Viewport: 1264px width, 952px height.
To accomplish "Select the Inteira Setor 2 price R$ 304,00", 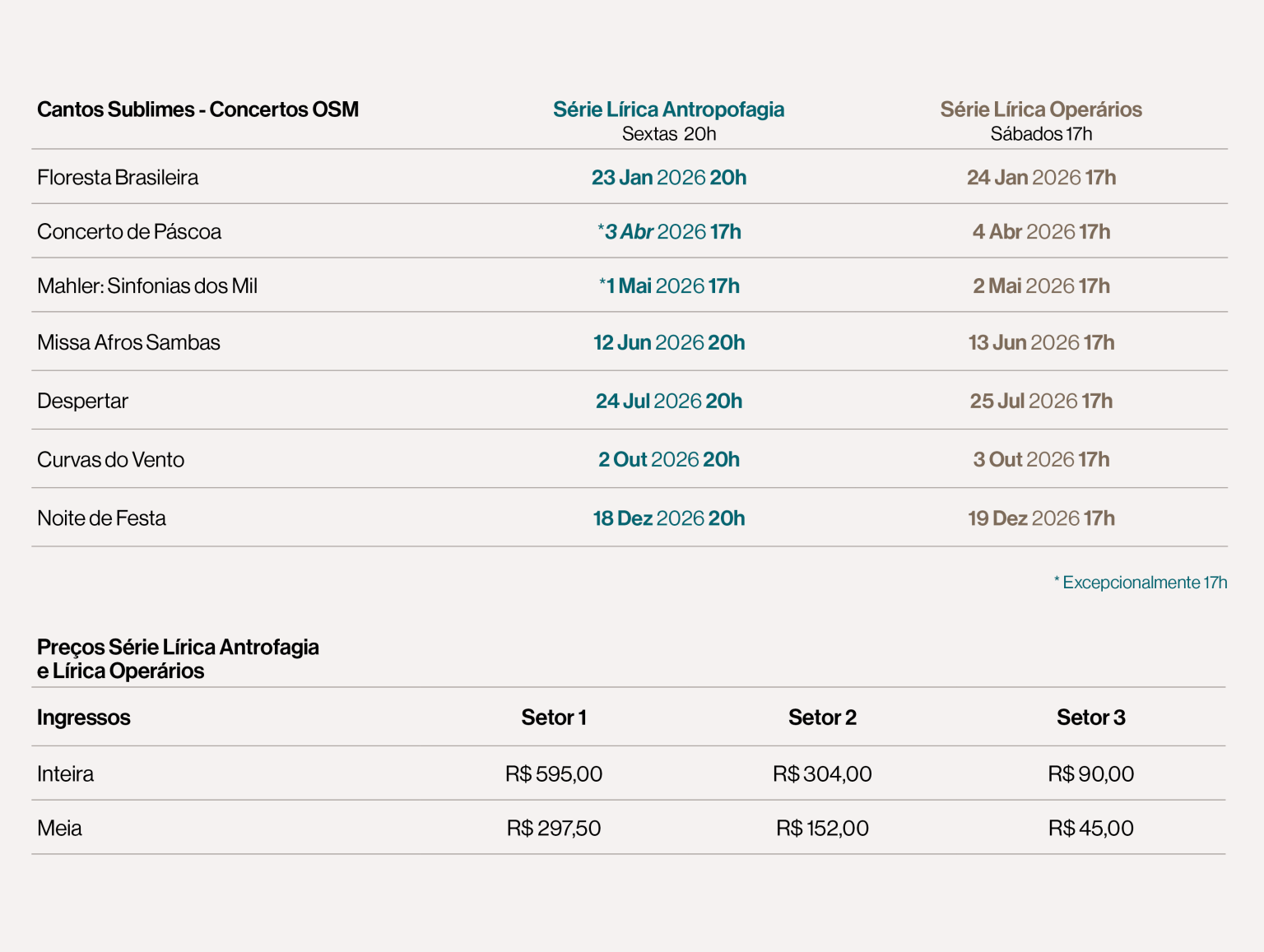I will tap(822, 774).
